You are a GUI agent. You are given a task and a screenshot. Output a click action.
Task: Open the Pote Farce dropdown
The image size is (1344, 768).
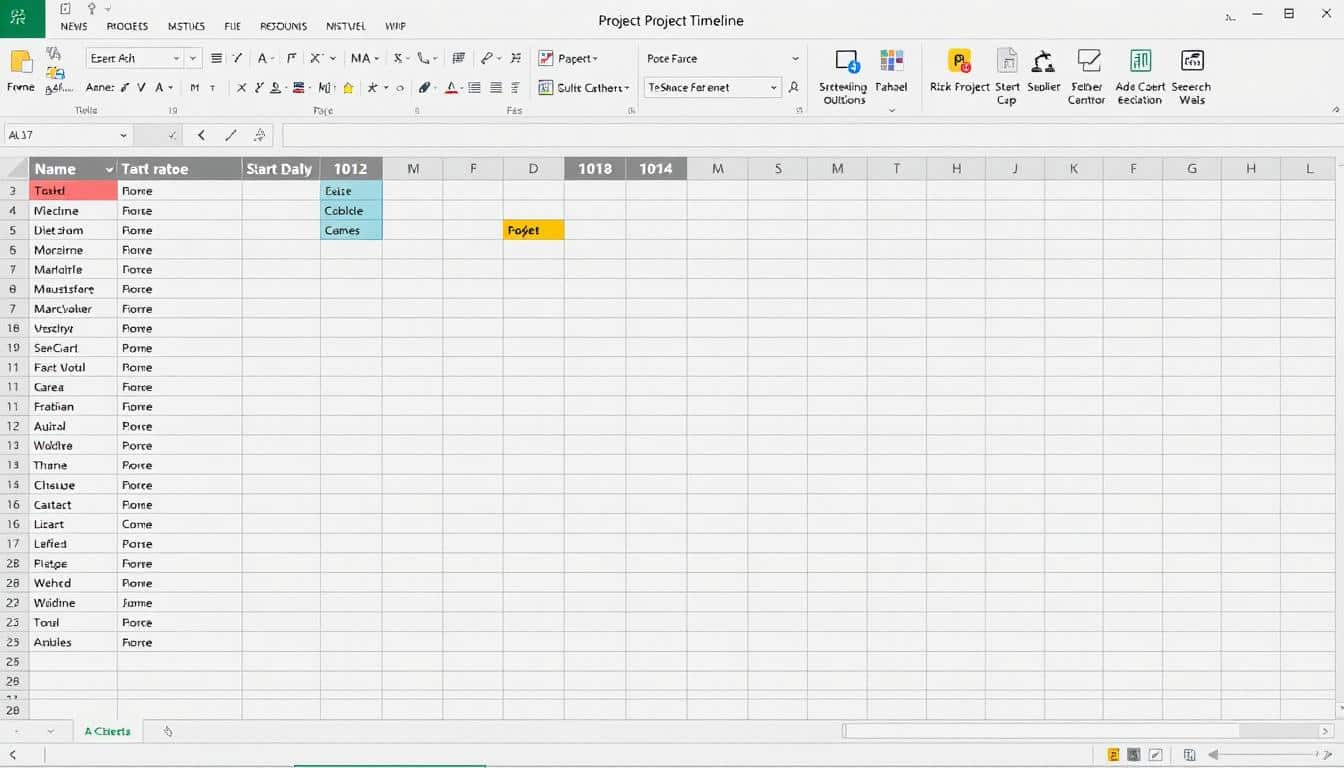(x=796, y=58)
